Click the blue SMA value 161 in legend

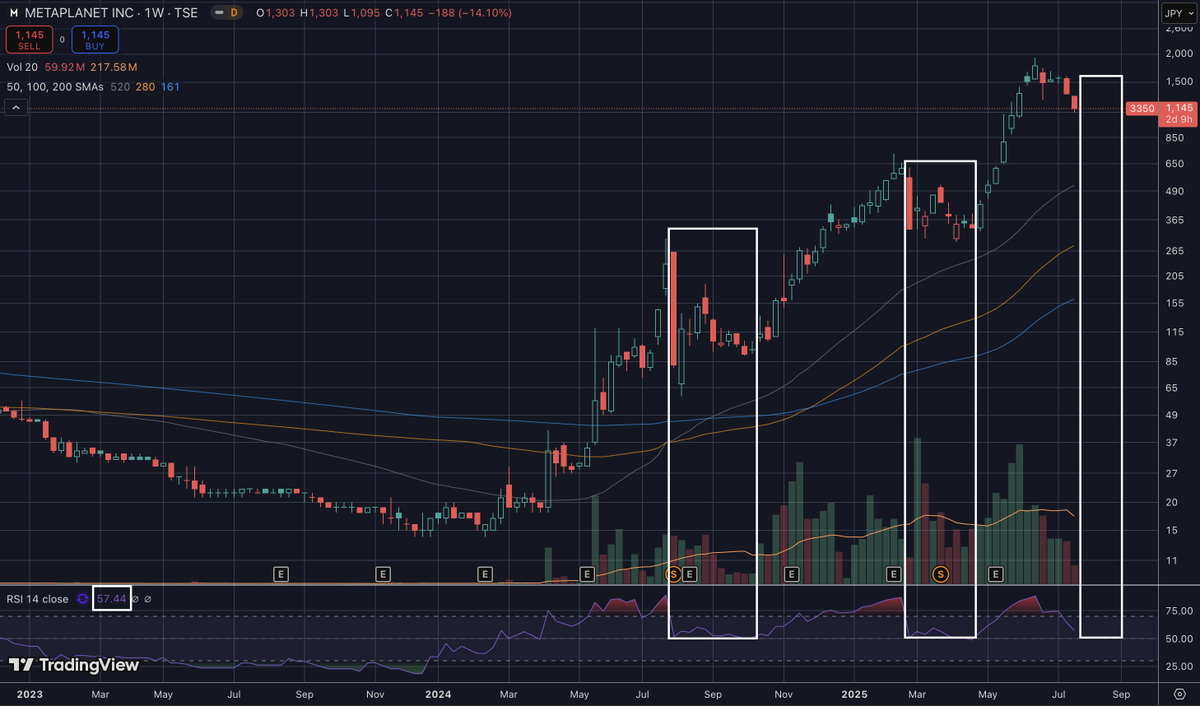point(169,87)
